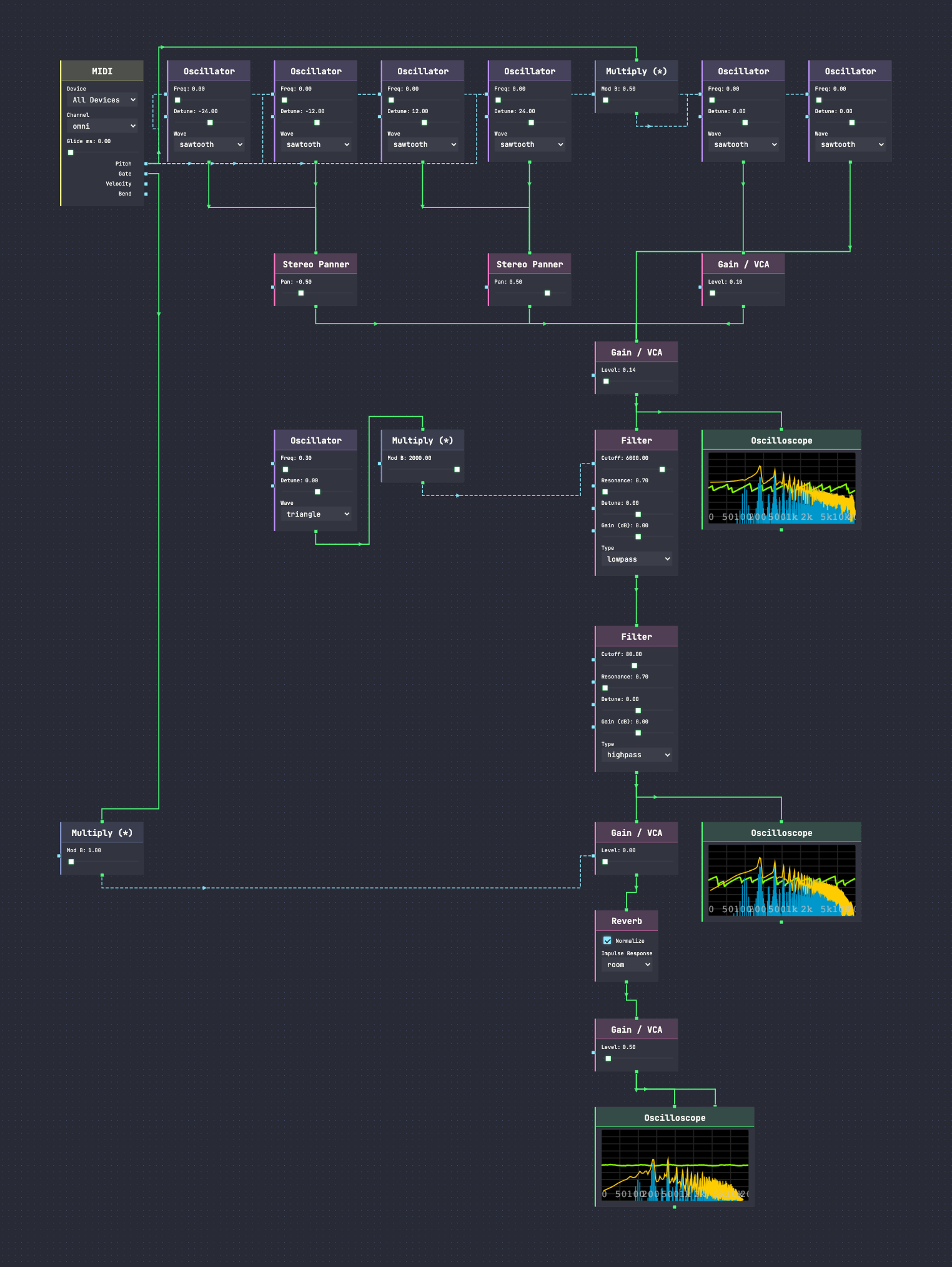Click the Gate output port on MIDI node
This screenshot has height=1267, width=952.
(x=146, y=174)
